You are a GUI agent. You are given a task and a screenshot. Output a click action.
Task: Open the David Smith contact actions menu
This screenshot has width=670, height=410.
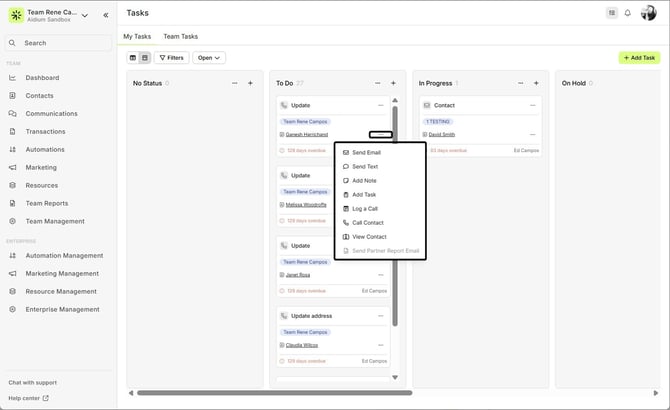[x=532, y=135]
